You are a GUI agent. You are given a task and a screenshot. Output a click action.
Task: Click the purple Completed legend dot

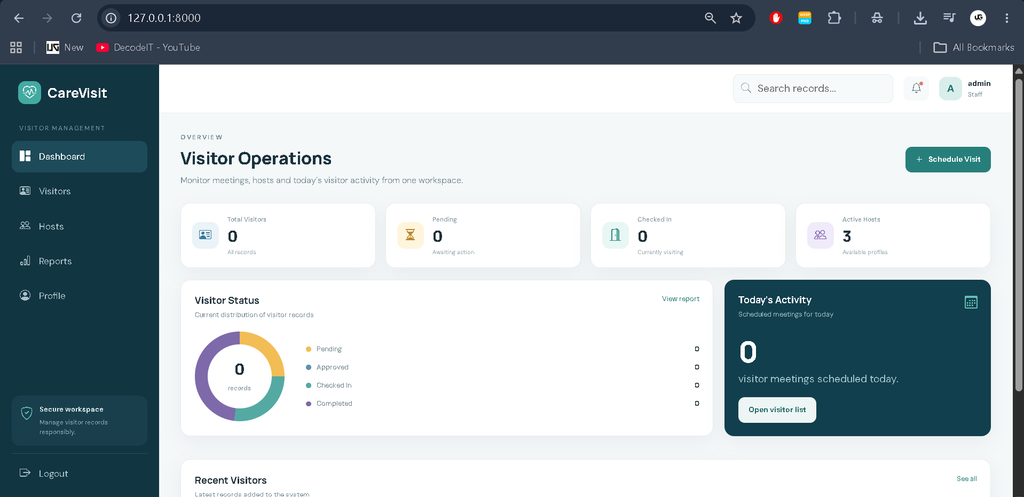click(x=308, y=404)
